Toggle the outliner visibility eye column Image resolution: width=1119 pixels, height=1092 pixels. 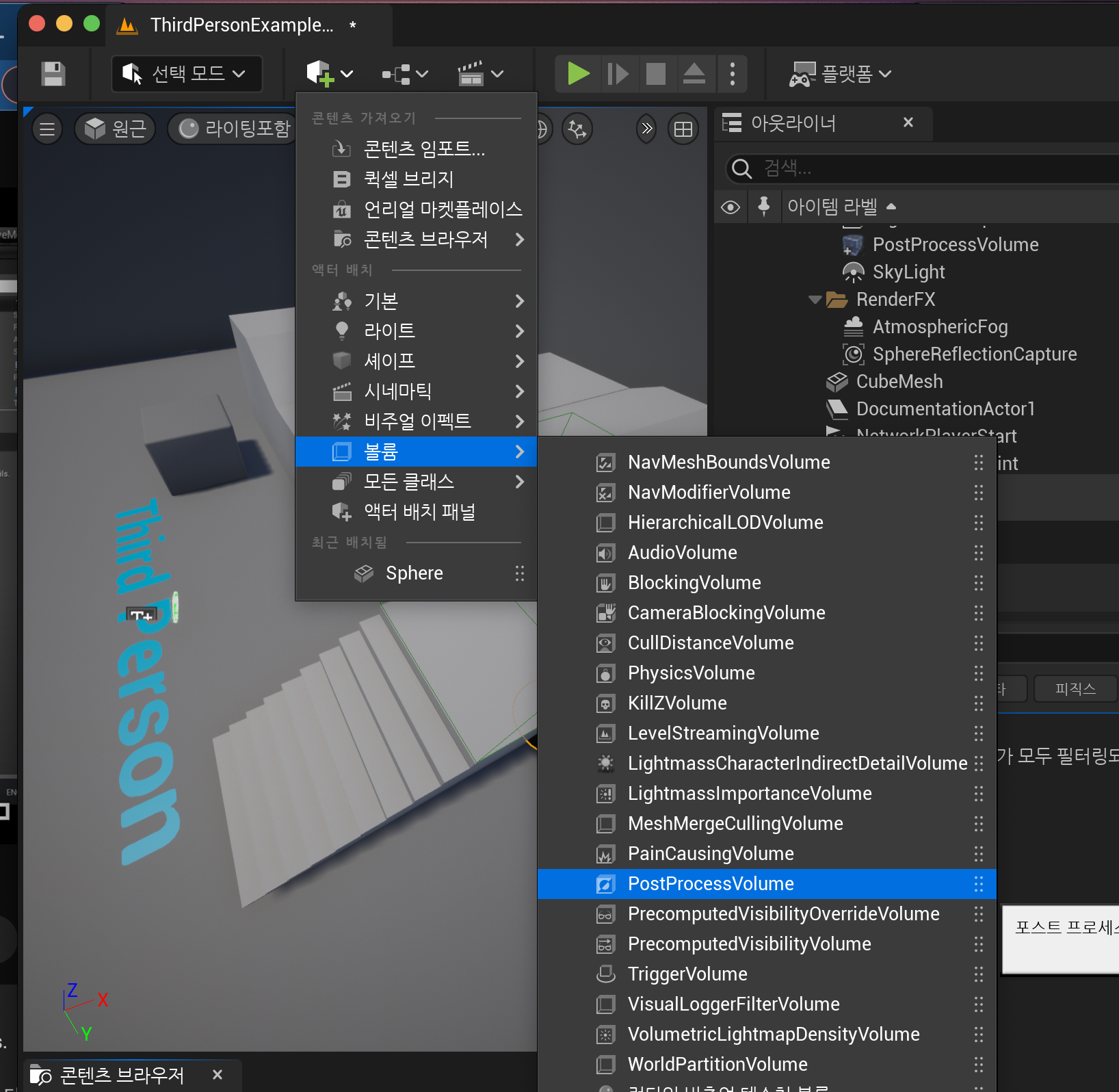tap(730, 207)
